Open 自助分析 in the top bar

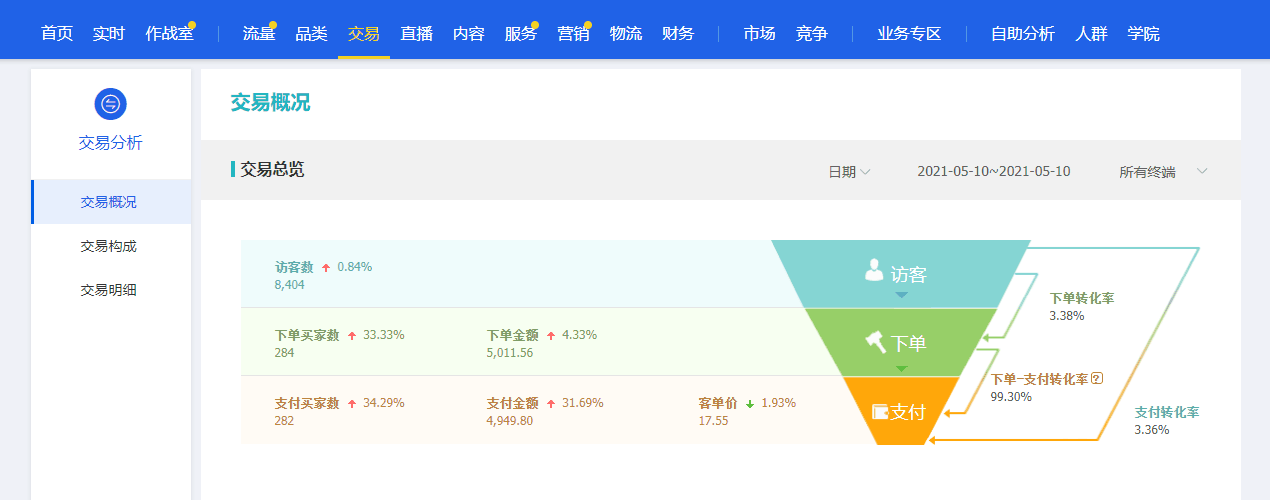coord(1023,33)
